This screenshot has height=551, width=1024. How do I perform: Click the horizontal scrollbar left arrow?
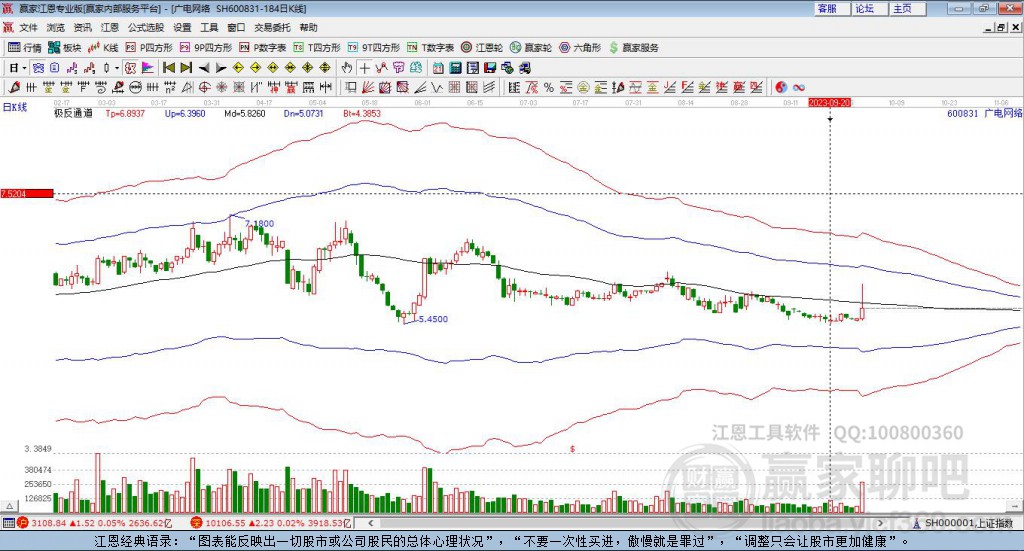point(371,523)
